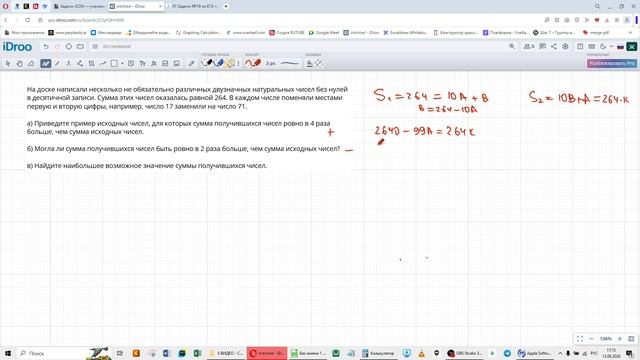The height and width of the screenshot is (360, 640).
Task: Reset the 136% zoom level
Action: tap(606, 339)
